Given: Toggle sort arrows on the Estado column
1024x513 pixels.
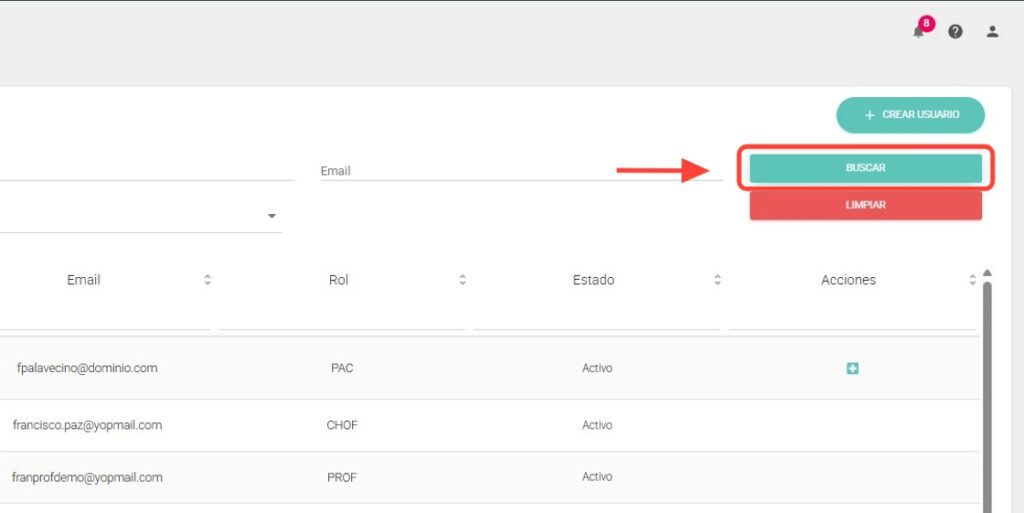Looking at the screenshot, I should [x=717, y=280].
